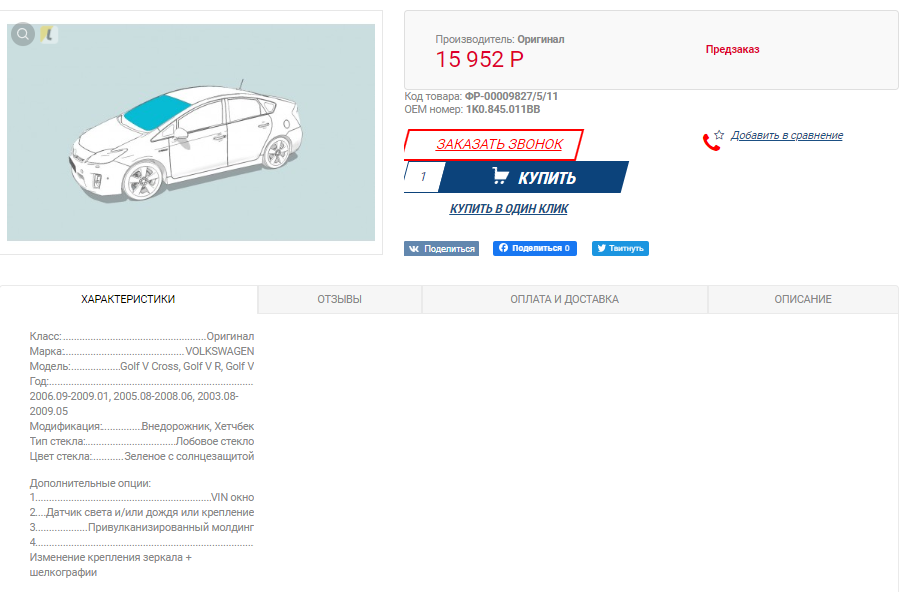Follow the КУПИТЬ В ОДИН КЛИК link
The width and height of the screenshot is (903, 592).
(x=509, y=208)
